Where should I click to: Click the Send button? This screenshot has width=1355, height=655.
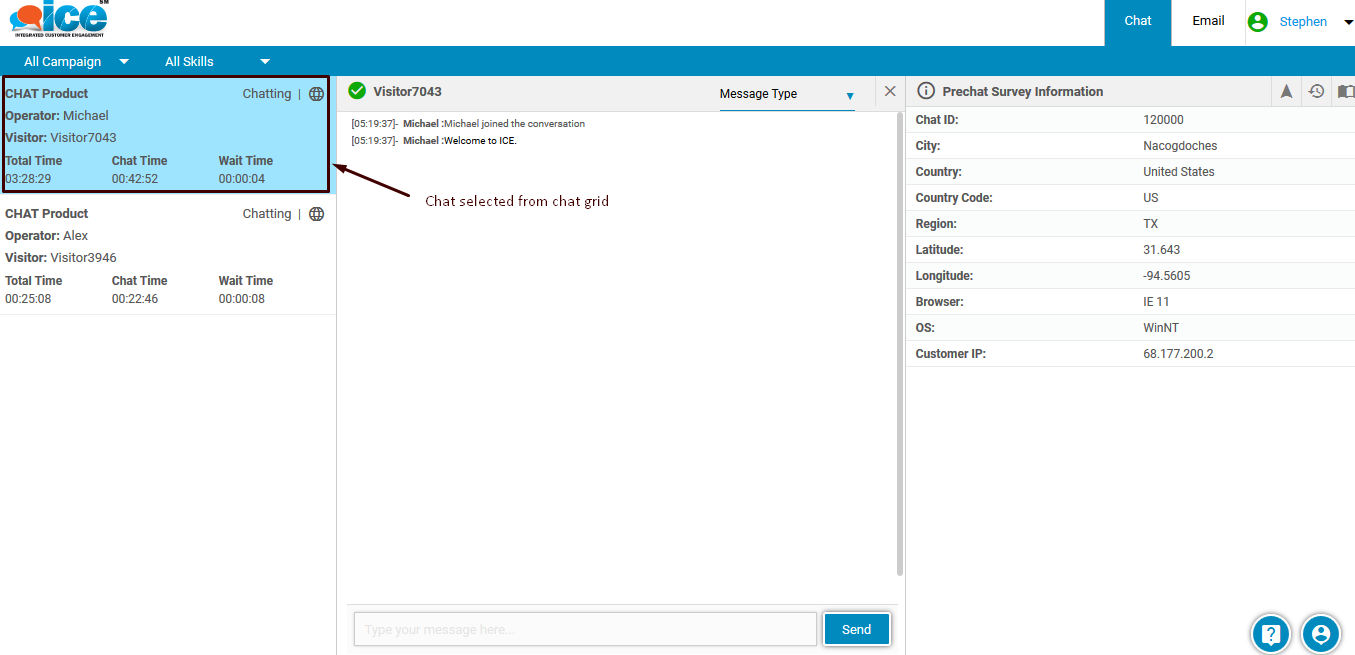(856, 629)
